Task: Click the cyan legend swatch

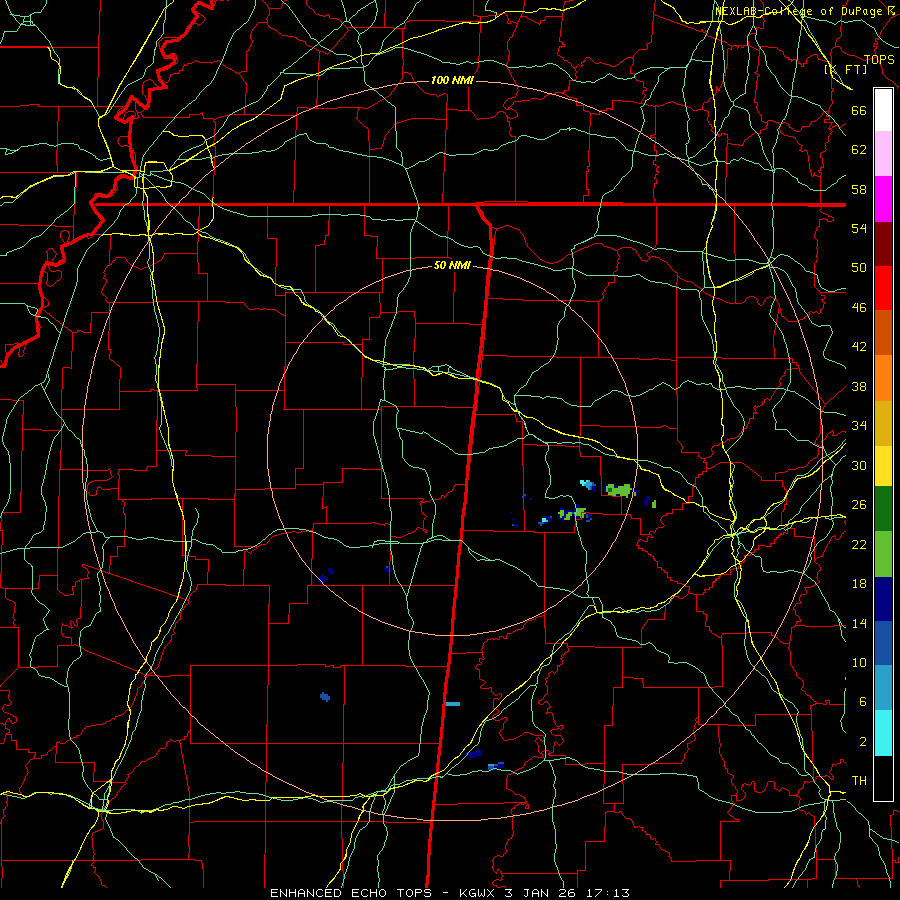Action: (883, 733)
